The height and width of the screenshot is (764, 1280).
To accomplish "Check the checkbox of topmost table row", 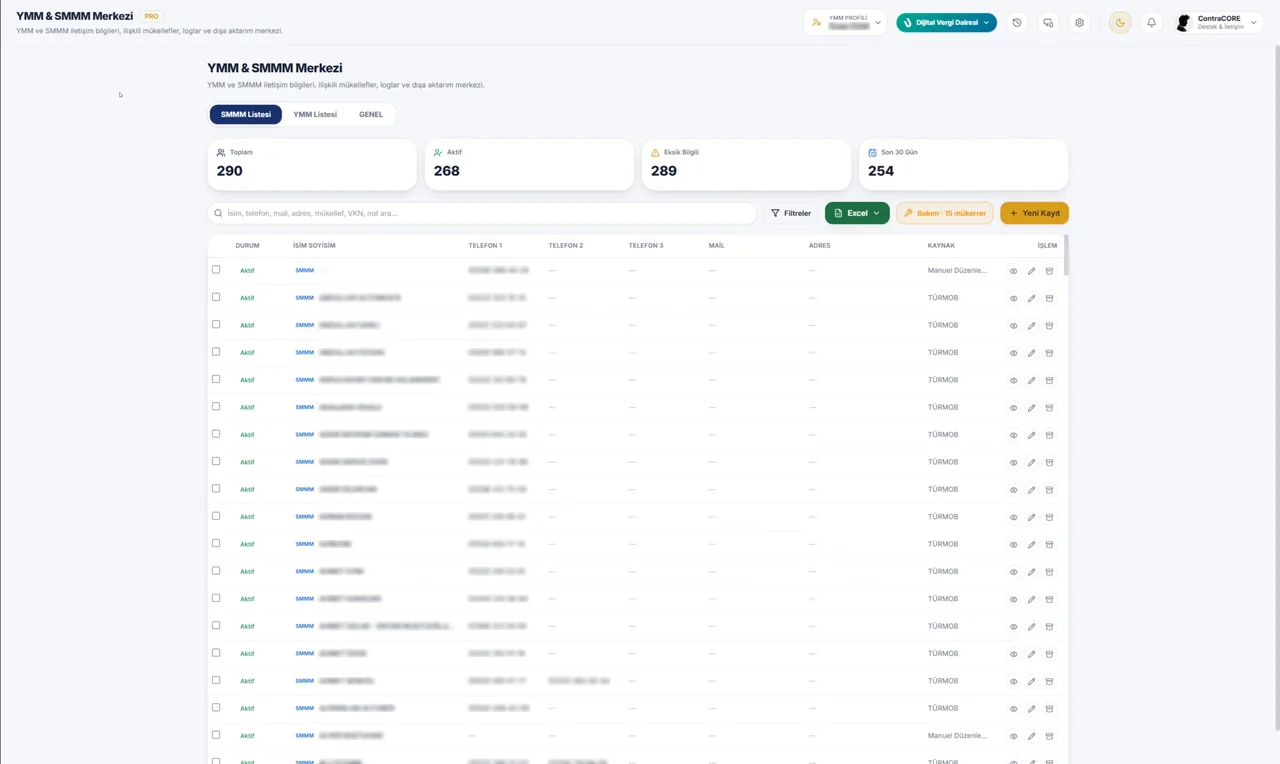I will 216,270.
